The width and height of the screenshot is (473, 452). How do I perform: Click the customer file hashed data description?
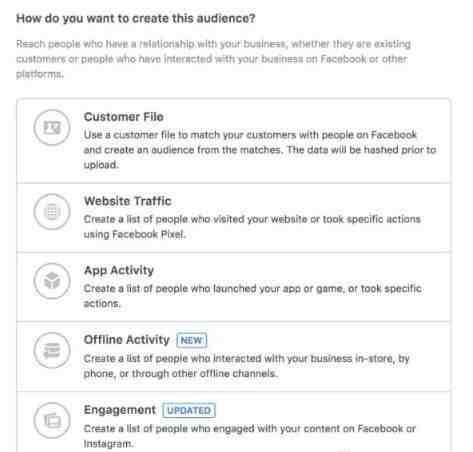point(260,150)
